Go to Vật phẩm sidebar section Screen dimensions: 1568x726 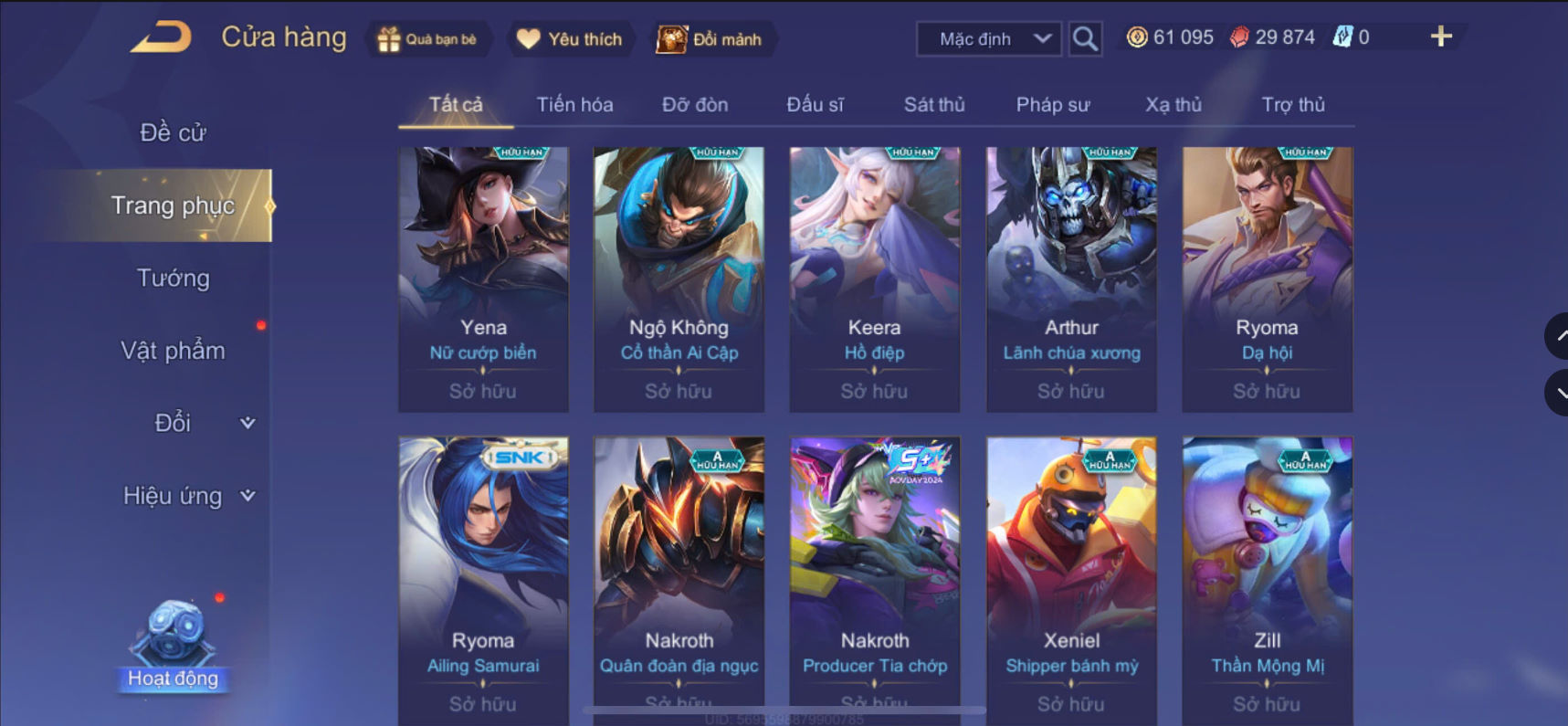coord(173,351)
